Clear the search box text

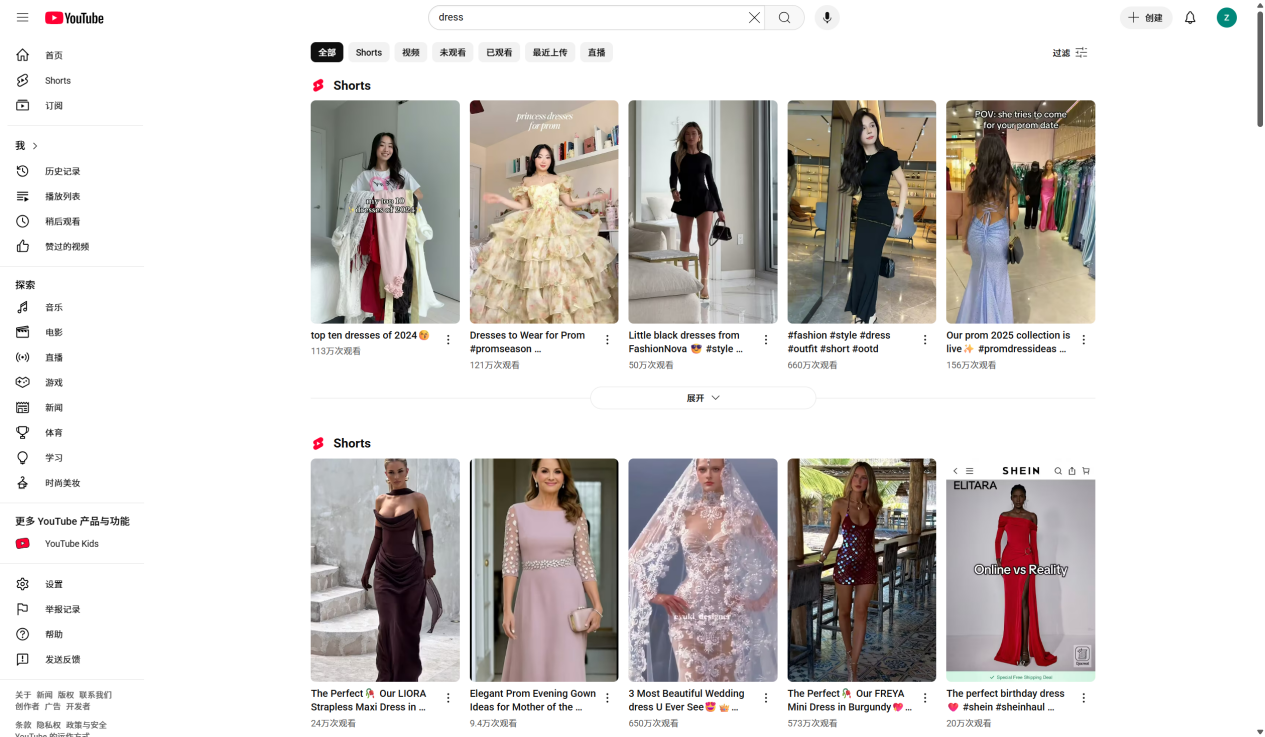754,18
